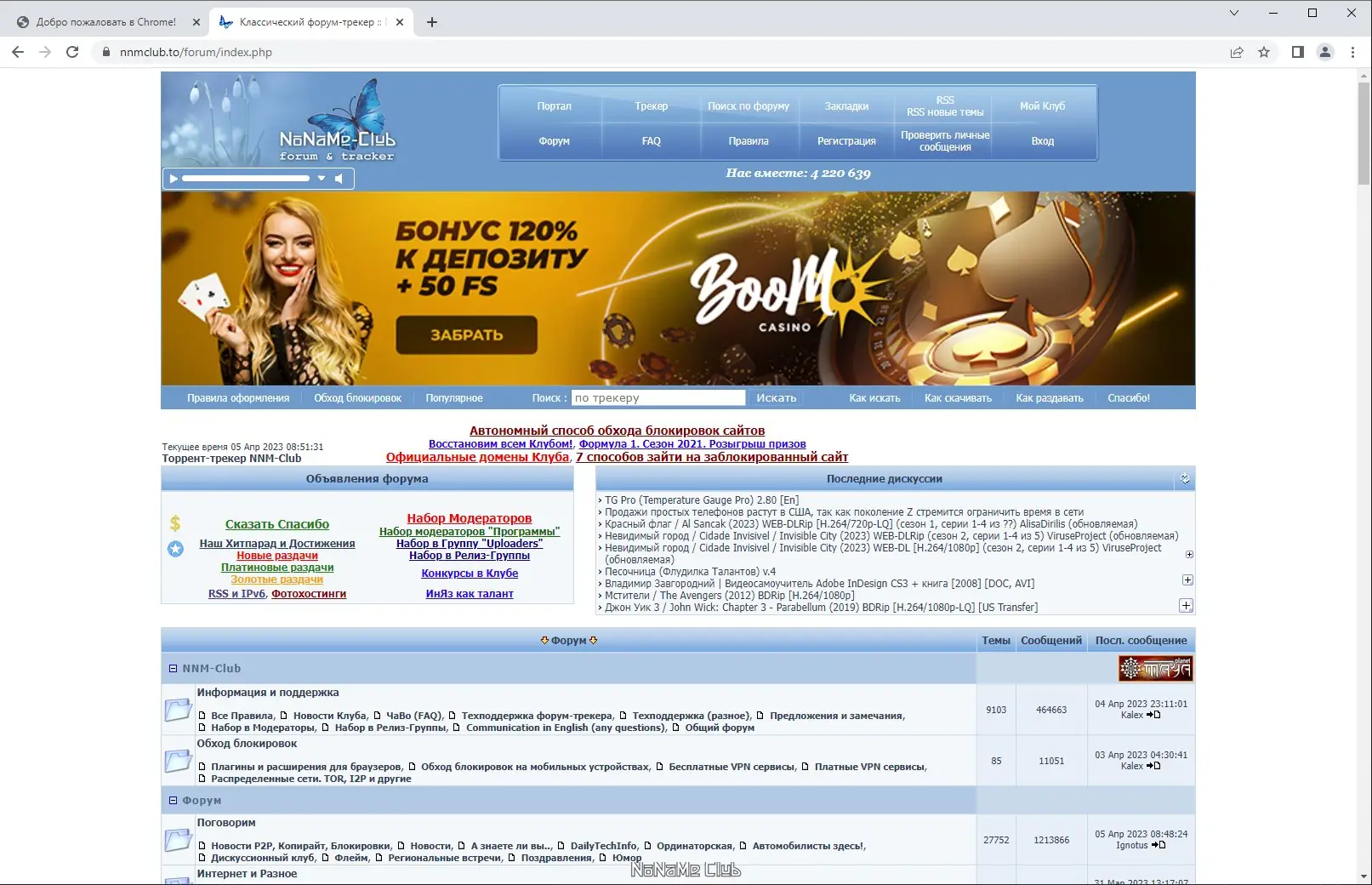
Task: Open Правила in the top menu
Action: click(749, 141)
